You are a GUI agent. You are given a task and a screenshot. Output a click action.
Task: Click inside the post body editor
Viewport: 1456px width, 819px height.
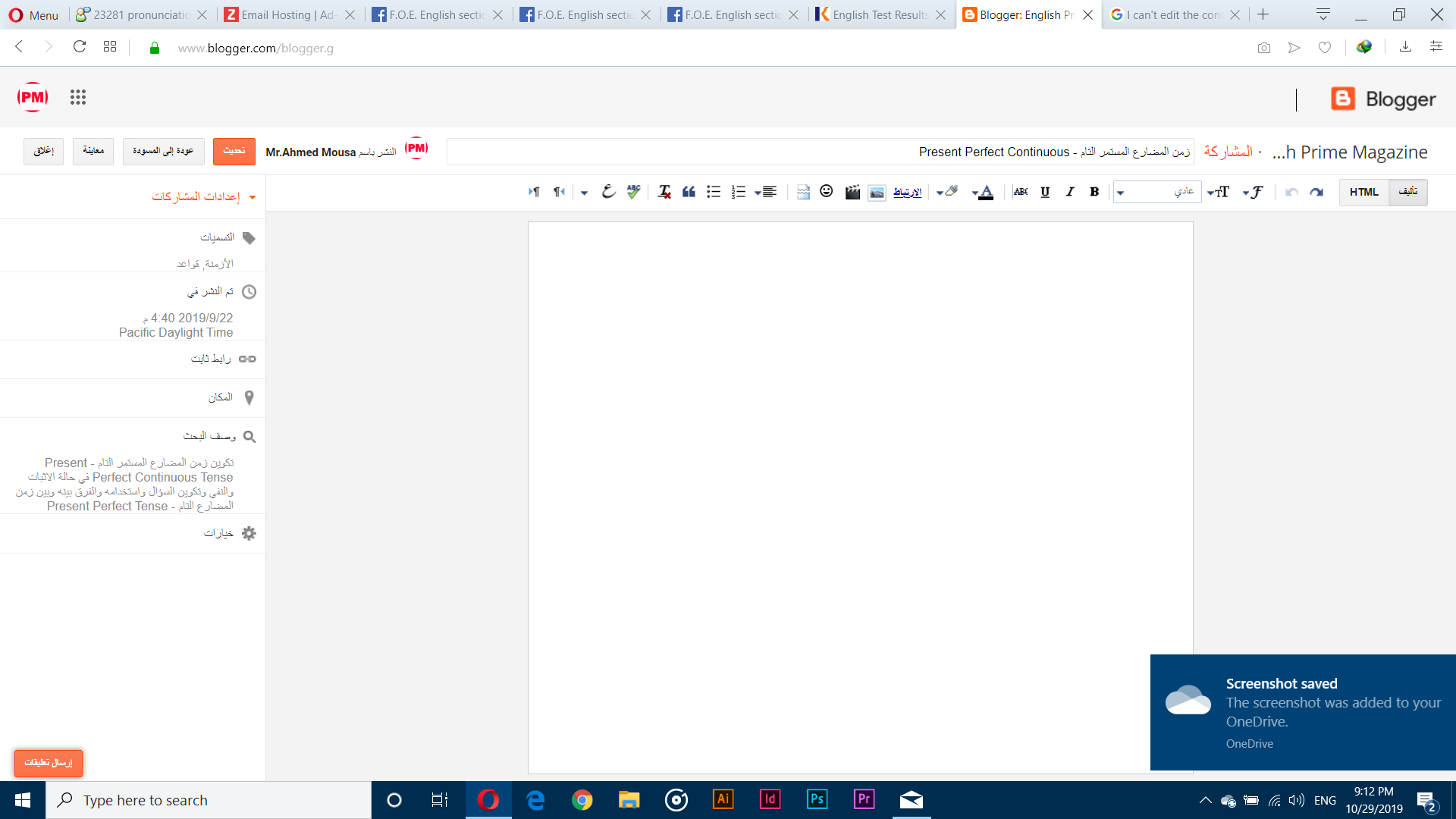point(860,497)
